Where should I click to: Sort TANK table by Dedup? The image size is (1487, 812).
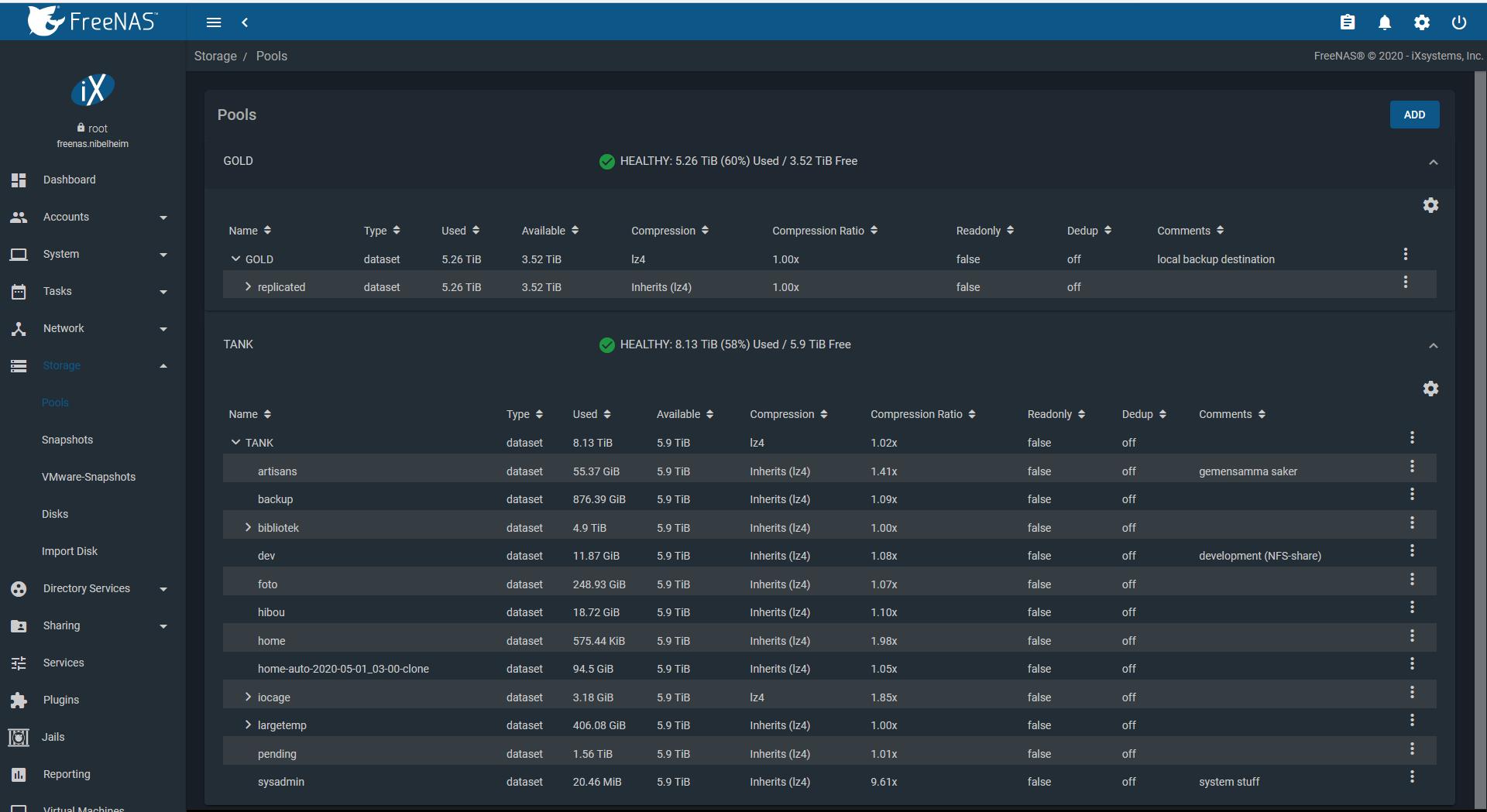[1144, 414]
